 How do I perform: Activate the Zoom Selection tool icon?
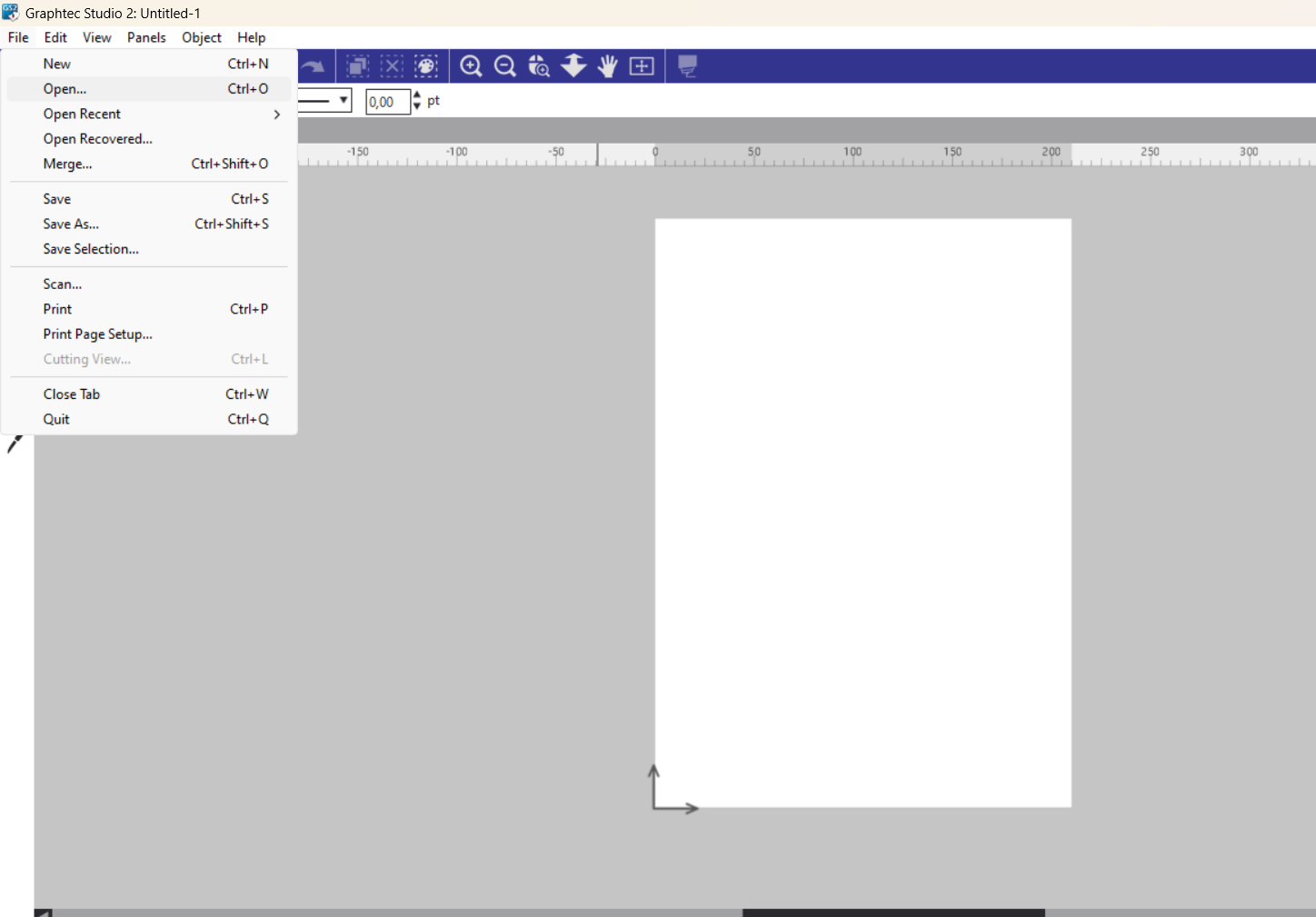click(539, 66)
